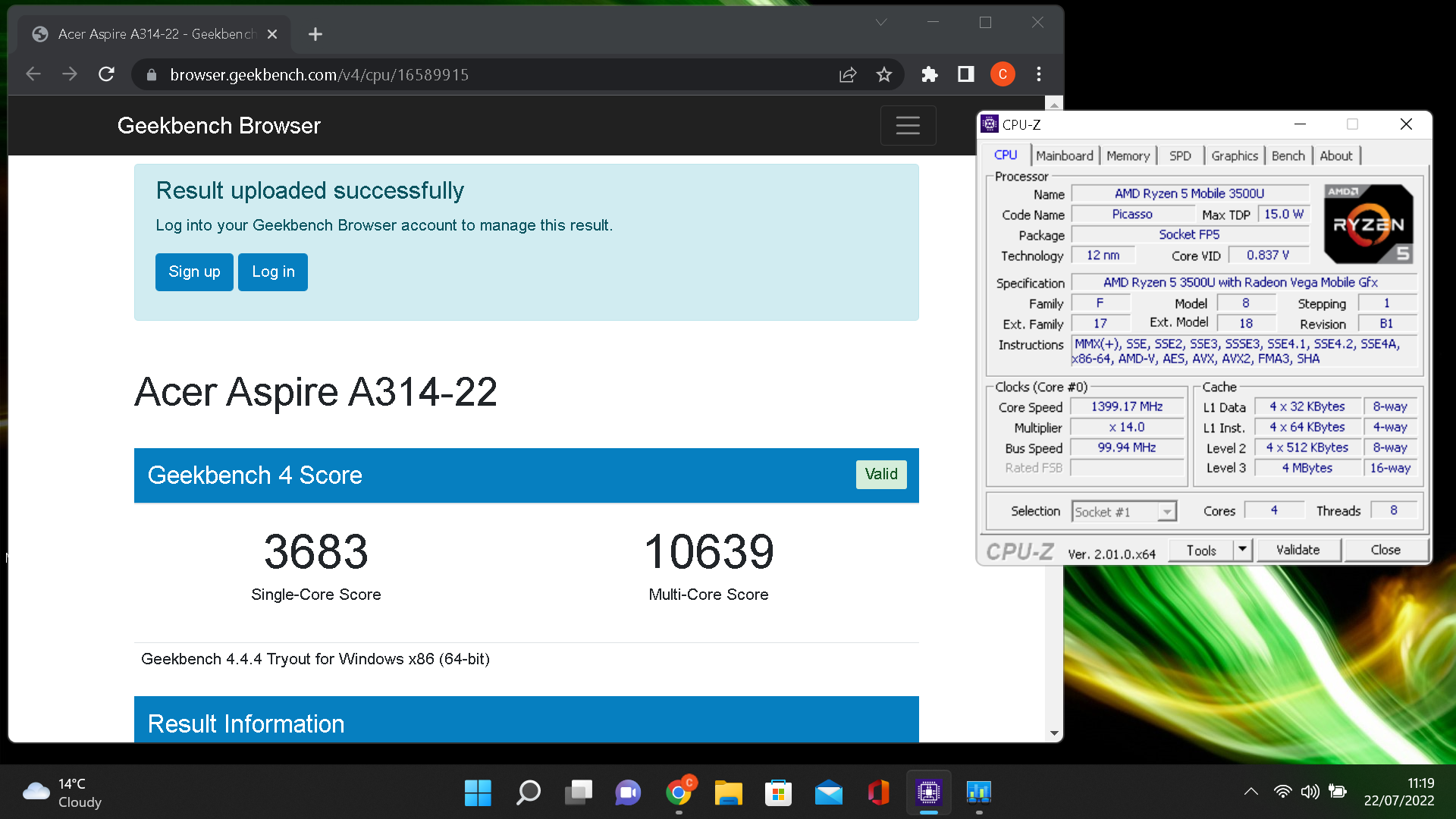
Task: Click the Chrome icon on the taskbar
Action: (679, 793)
